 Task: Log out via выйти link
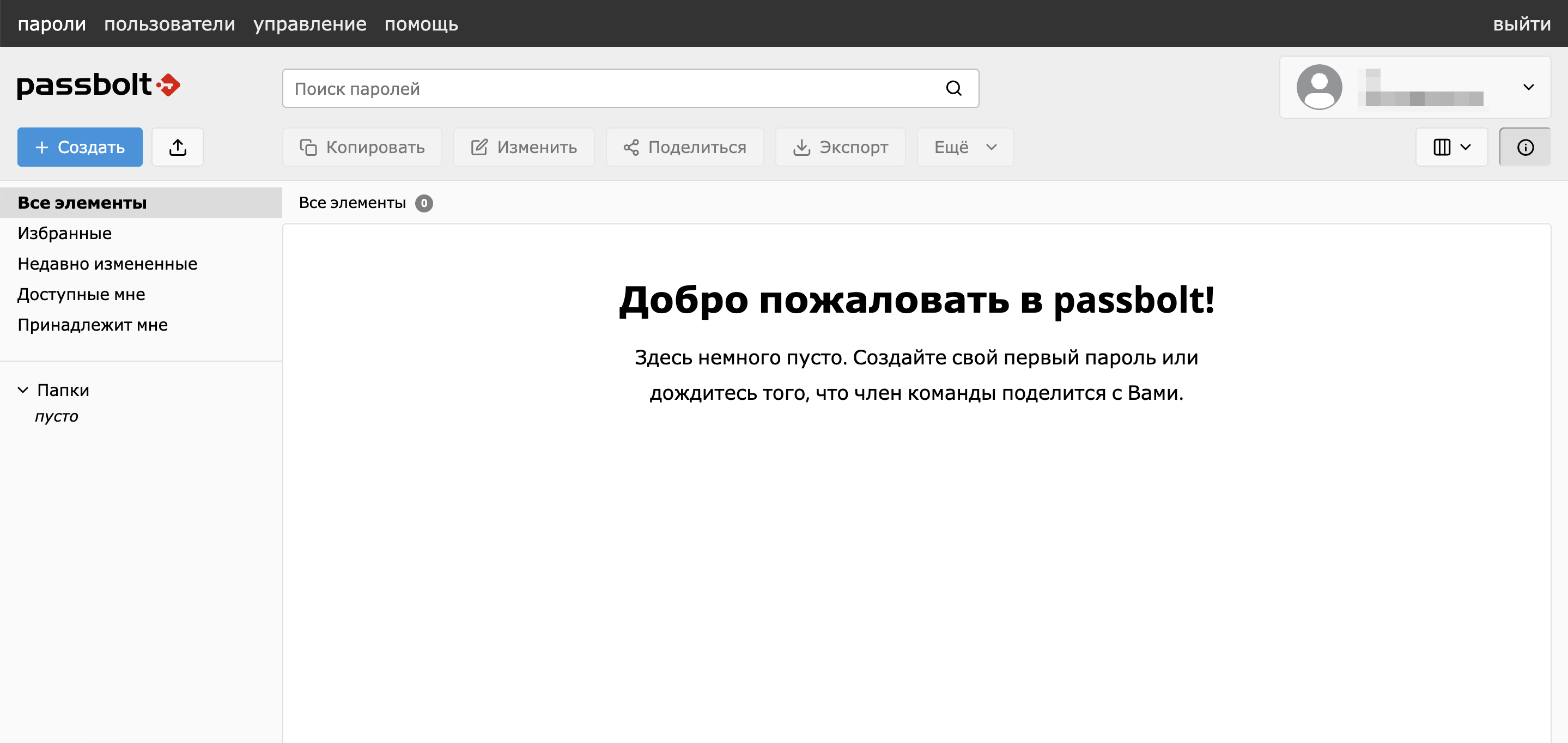pyautogui.click(x=1522, y=24)
